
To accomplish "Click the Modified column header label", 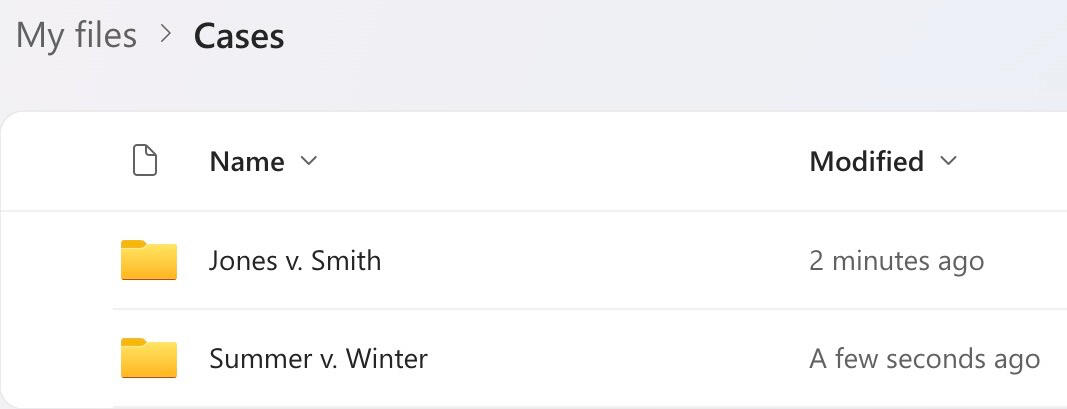I will [866, 161].
